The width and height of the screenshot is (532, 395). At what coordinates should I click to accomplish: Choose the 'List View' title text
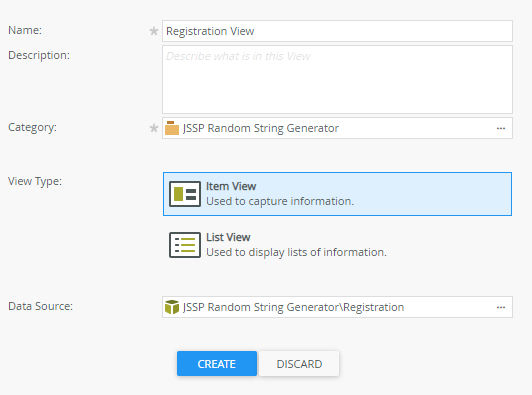point(228,237)
